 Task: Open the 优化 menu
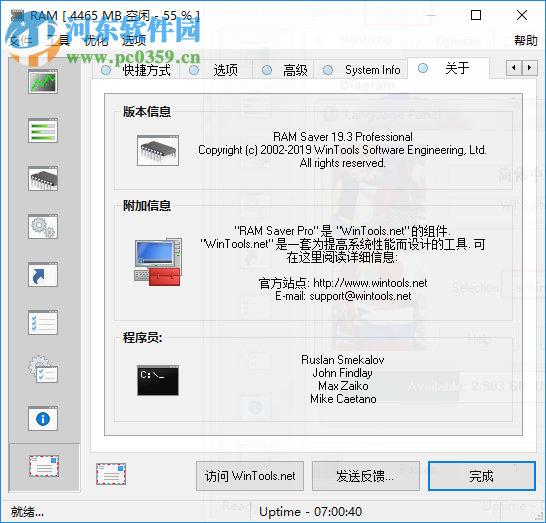tap(96, 41)
